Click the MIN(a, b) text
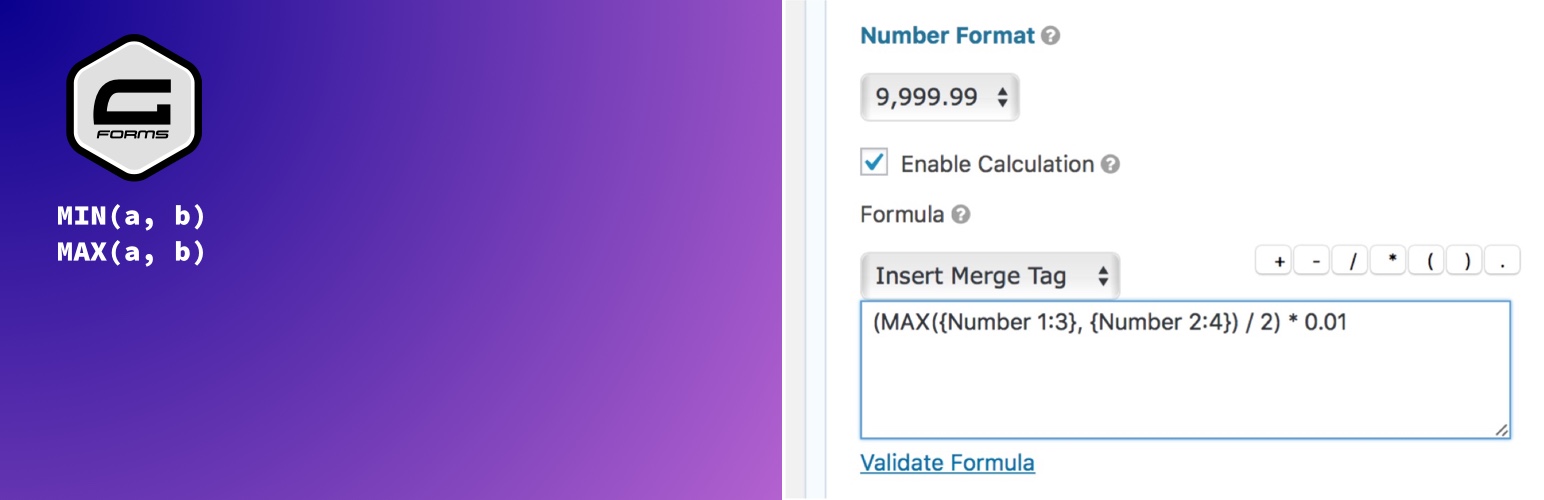1544x500 pixels. [x=131, y=216]
